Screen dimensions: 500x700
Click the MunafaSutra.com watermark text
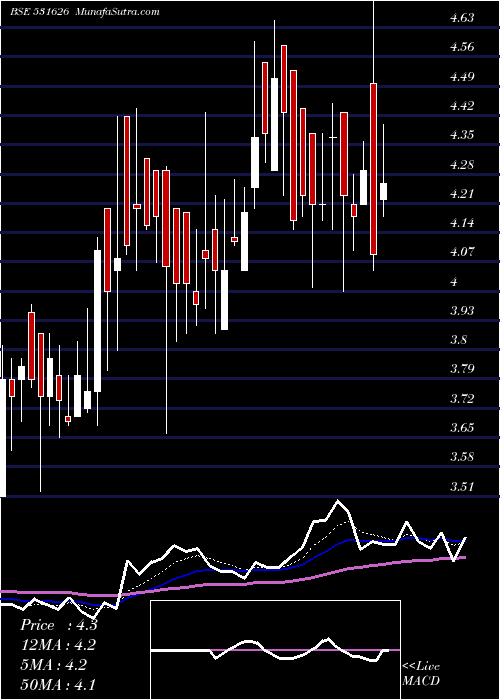click(118, 12)
